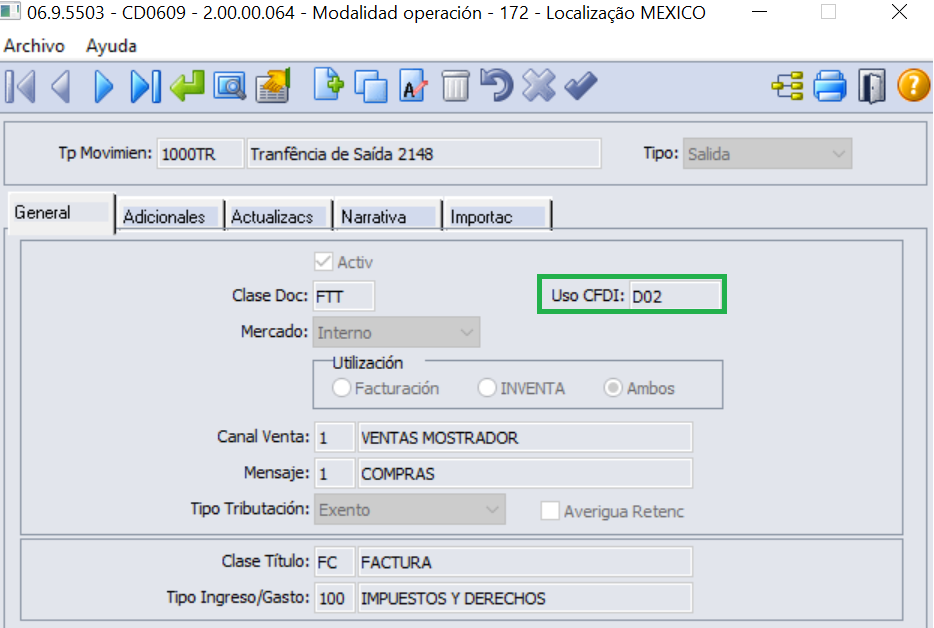Confirm with checkmark toolbar icon
This screenshot has width=934, height=628.
point(581,86)
